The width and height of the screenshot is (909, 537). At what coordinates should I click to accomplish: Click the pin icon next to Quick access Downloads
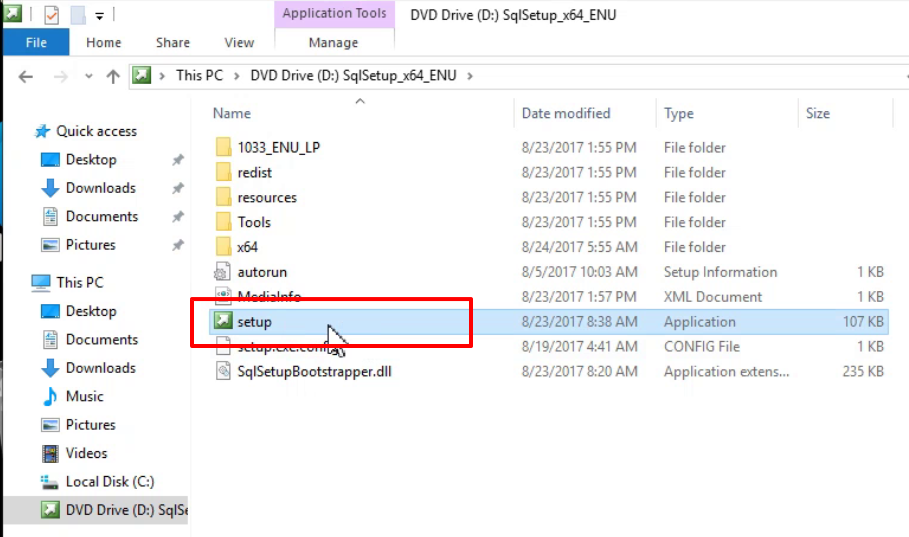point(178,188)
